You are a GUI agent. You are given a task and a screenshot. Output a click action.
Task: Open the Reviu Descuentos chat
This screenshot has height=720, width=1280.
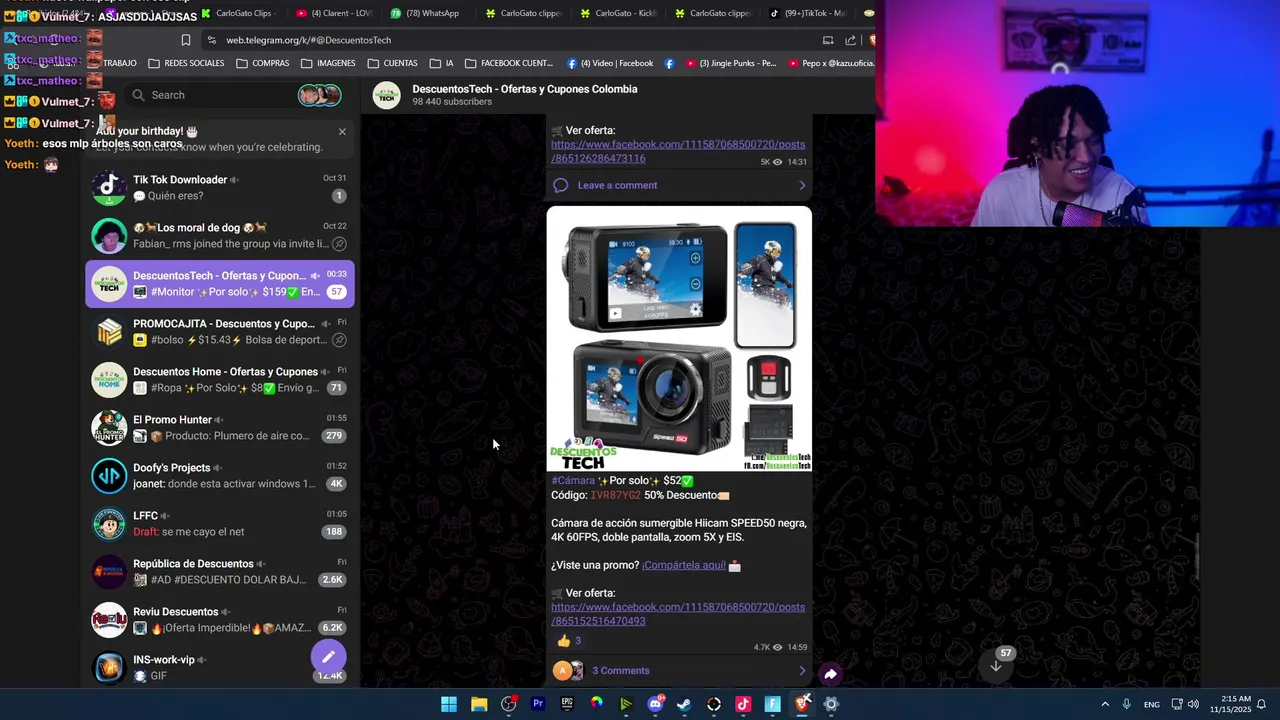(220, 620)
